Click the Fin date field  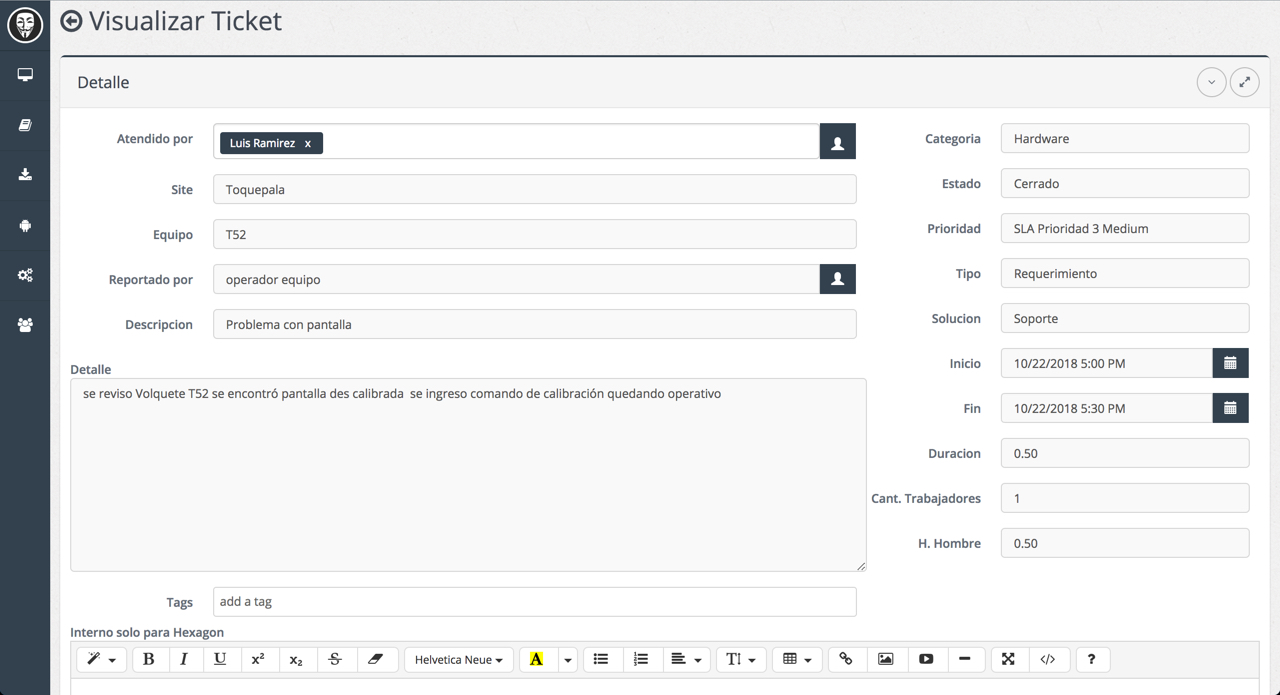coord(1107,408)
